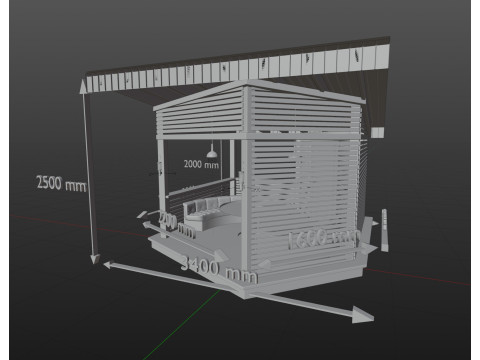
Task: Select the "1600 mm" wall dimension text
Action: pos(324,238)
